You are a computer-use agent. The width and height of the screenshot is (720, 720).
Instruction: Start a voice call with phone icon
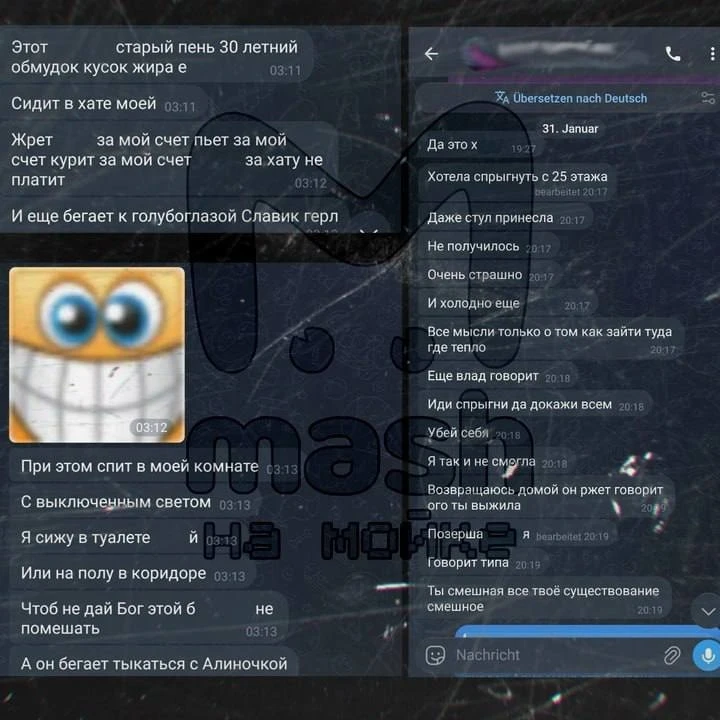point(673,54)
